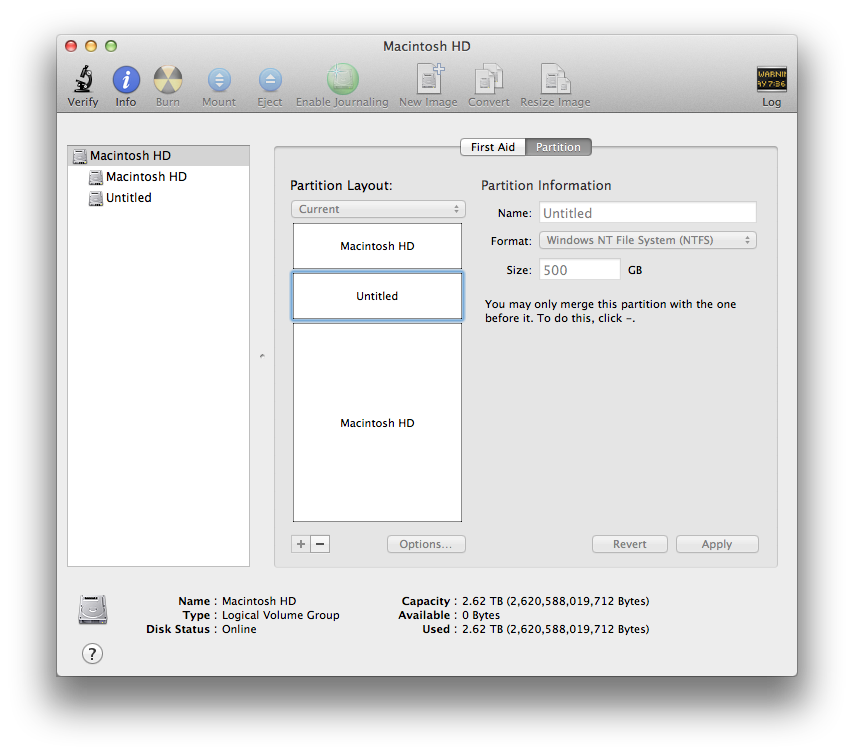Click the Used 2.62 TB value text
Image resolution: width=854 pixels, height=755 pixels.
point(556,629)
